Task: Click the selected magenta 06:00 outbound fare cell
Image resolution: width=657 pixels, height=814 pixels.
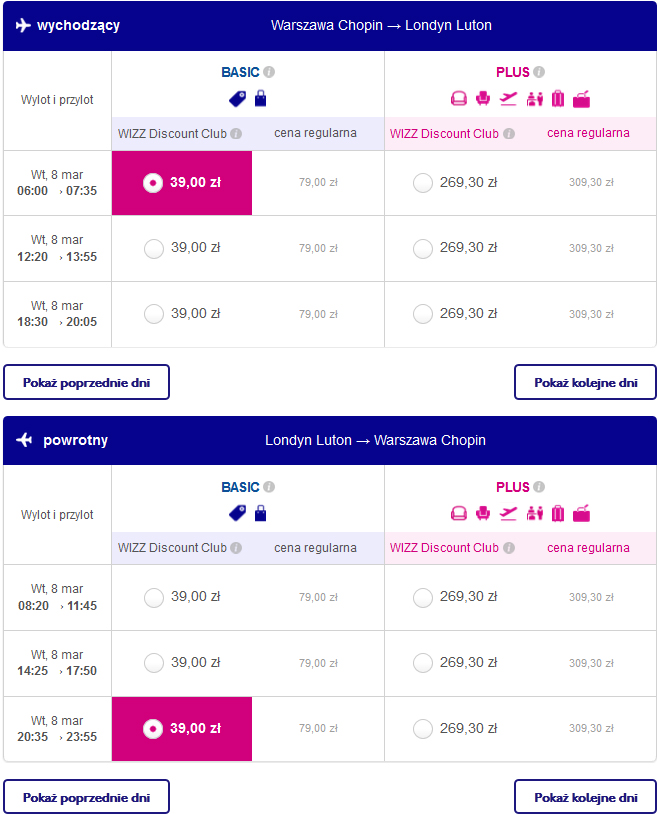Action: click(182, 183)
